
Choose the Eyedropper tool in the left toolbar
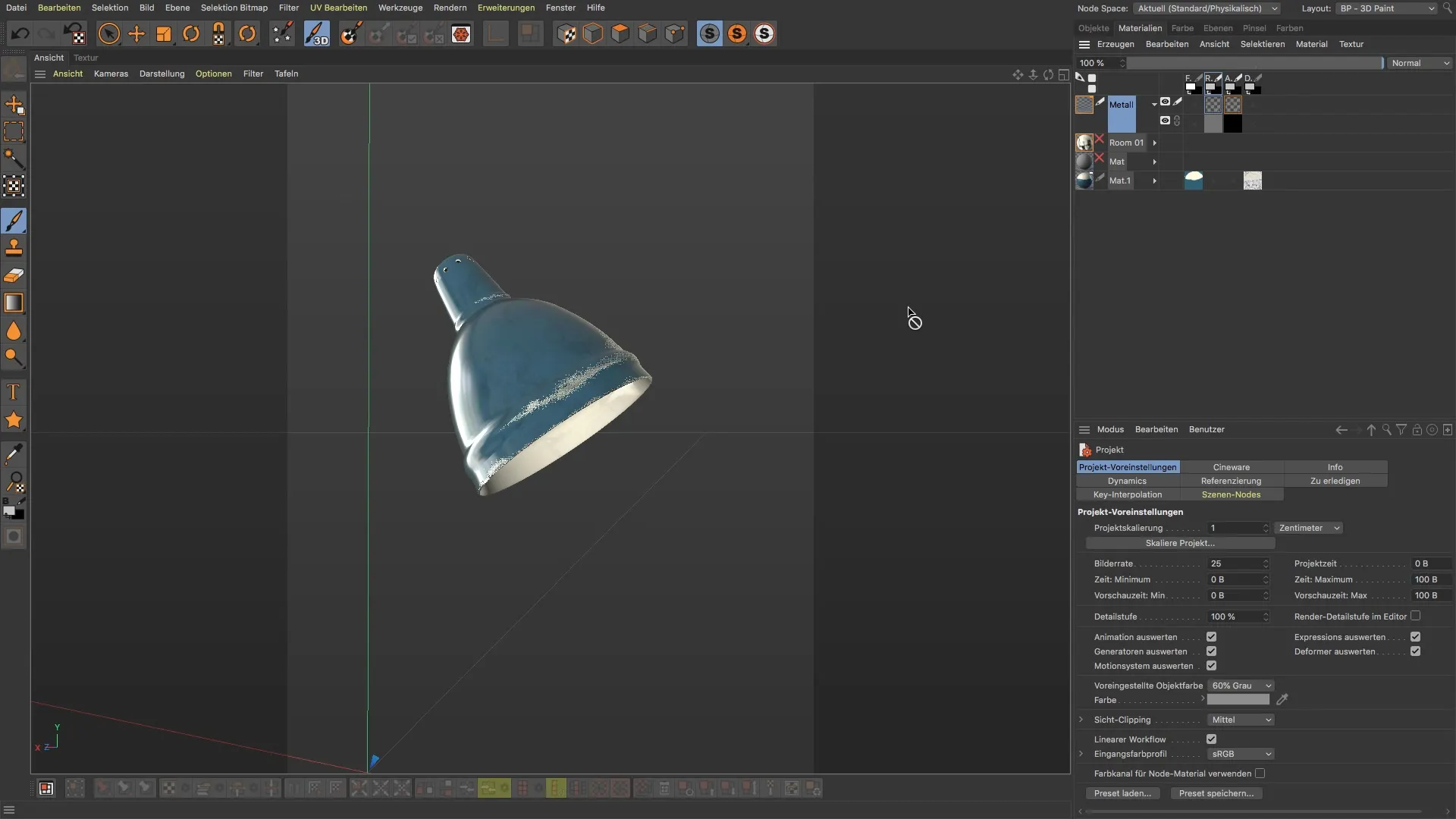click(x=14, y=454)
